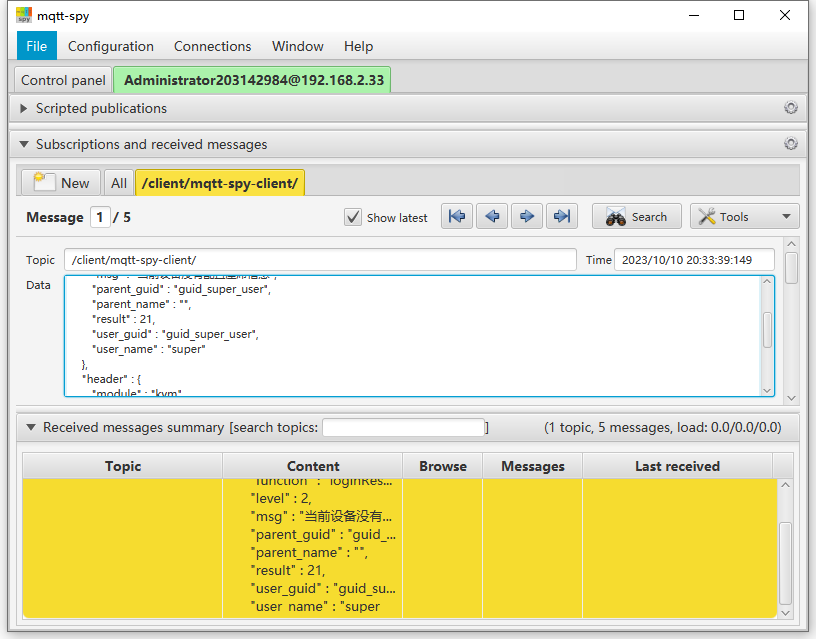The width and height of the screenshot is (816, 639).
Task: Switch to the Control panel tab
Action: point(63,80)
